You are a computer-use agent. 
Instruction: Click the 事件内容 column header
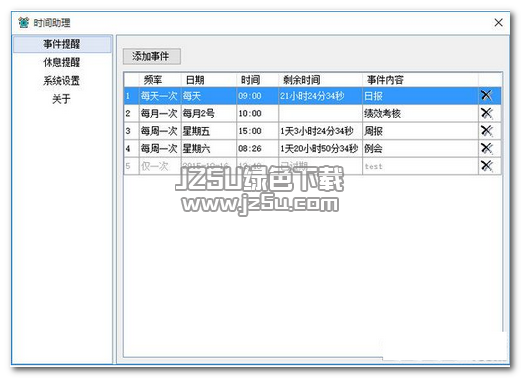pos(420,80)
